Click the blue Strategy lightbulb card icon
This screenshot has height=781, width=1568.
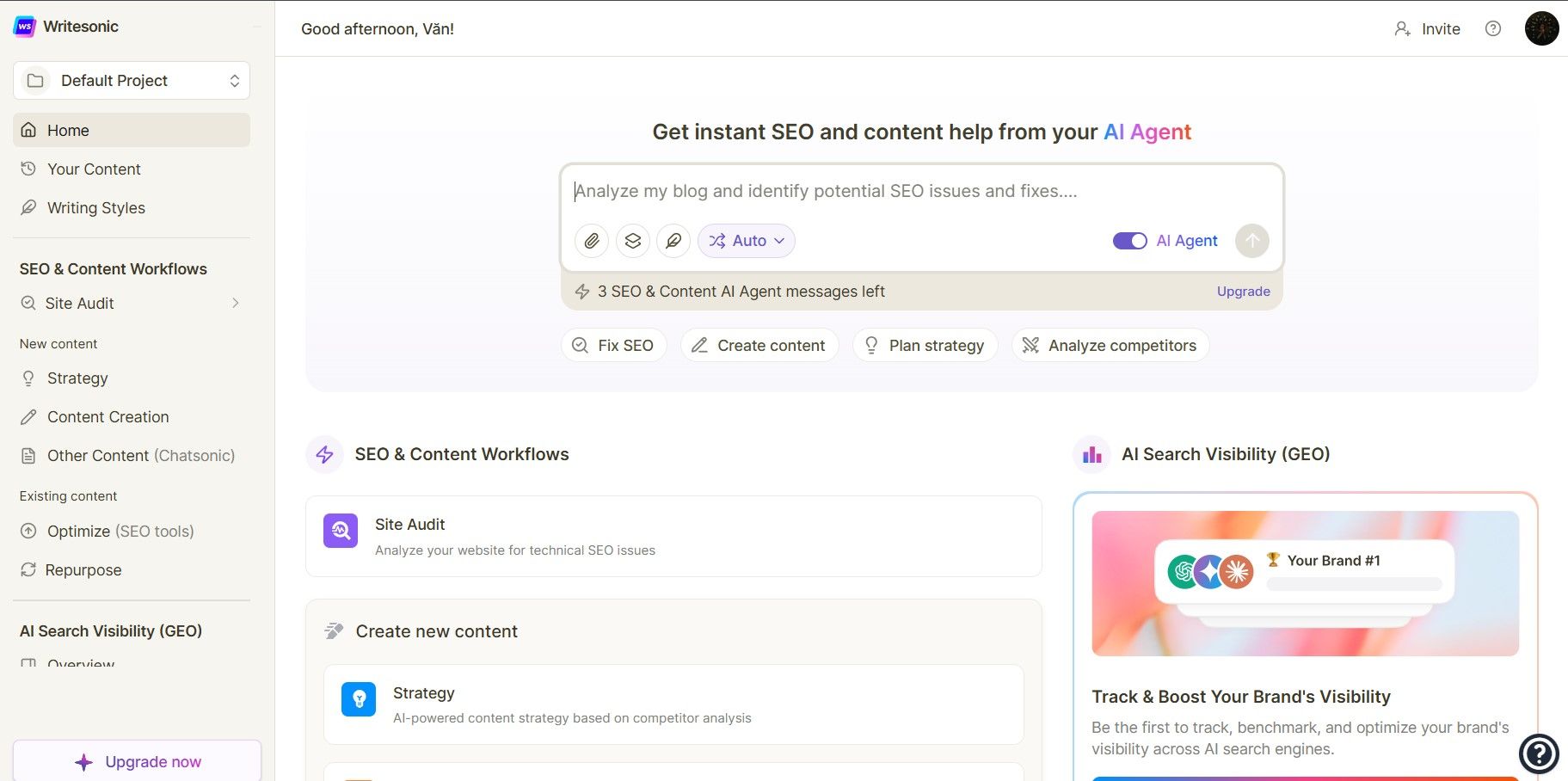tap(359, 699)
